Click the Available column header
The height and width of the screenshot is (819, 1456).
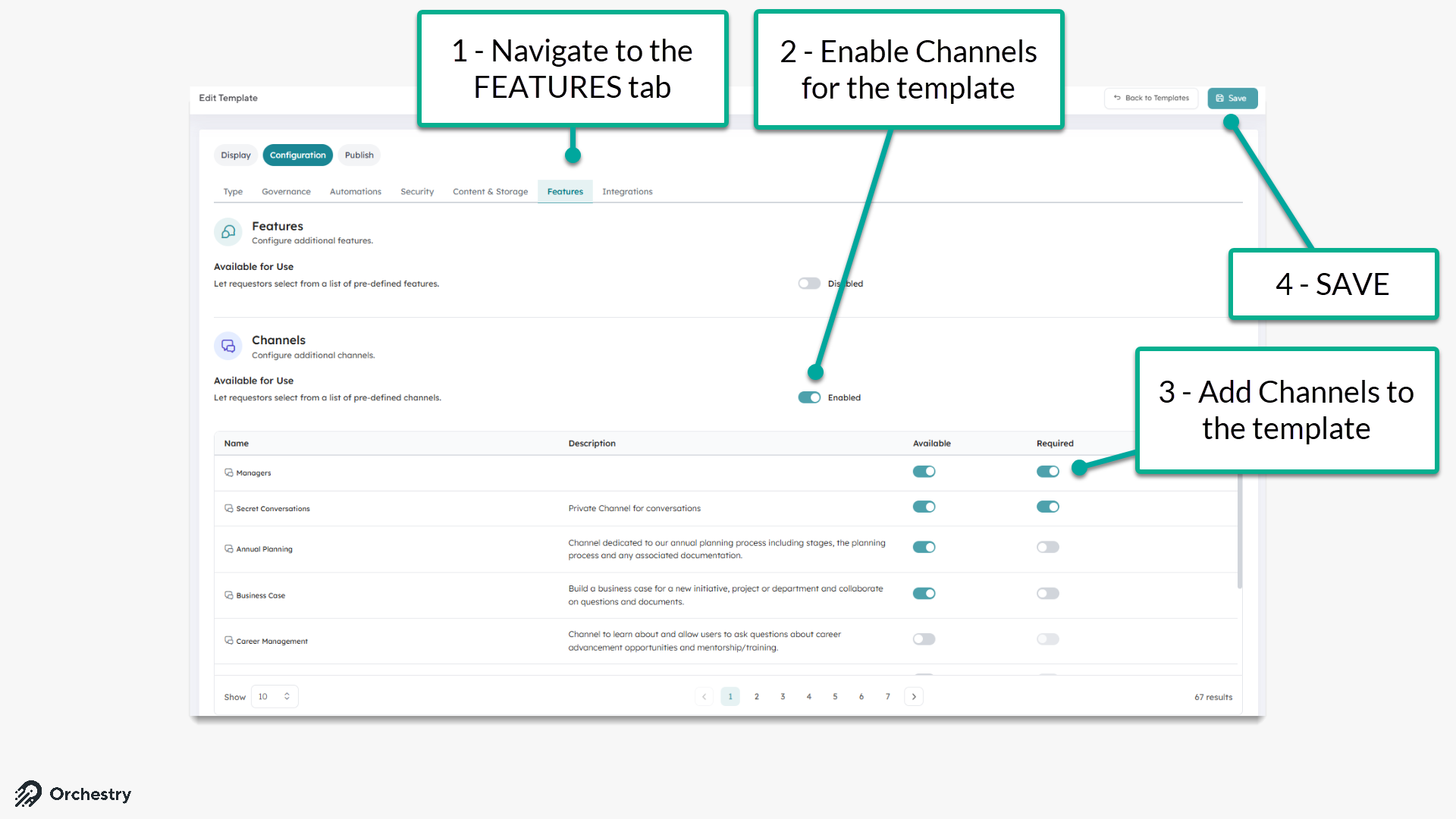click(x=931, y=444)
